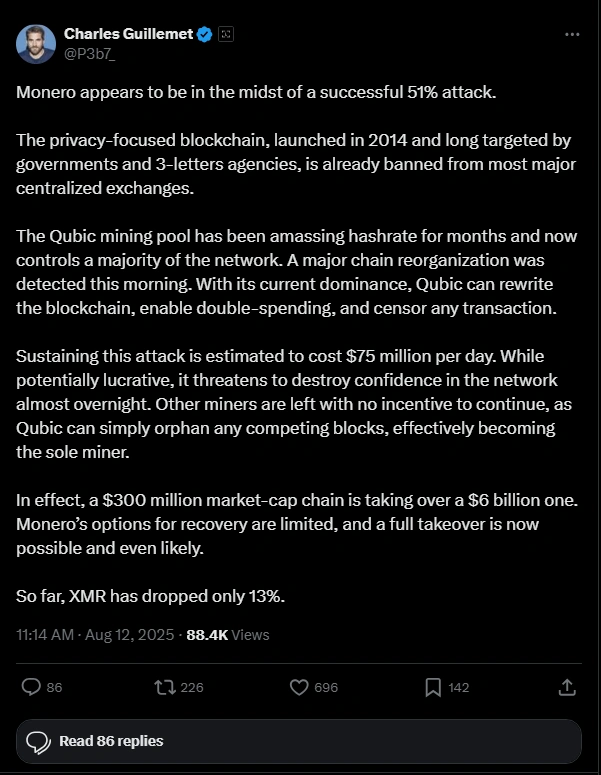Click the 86 reply count beside the bubble
Viewport: 601px width, 775px height.
[54, 688]
